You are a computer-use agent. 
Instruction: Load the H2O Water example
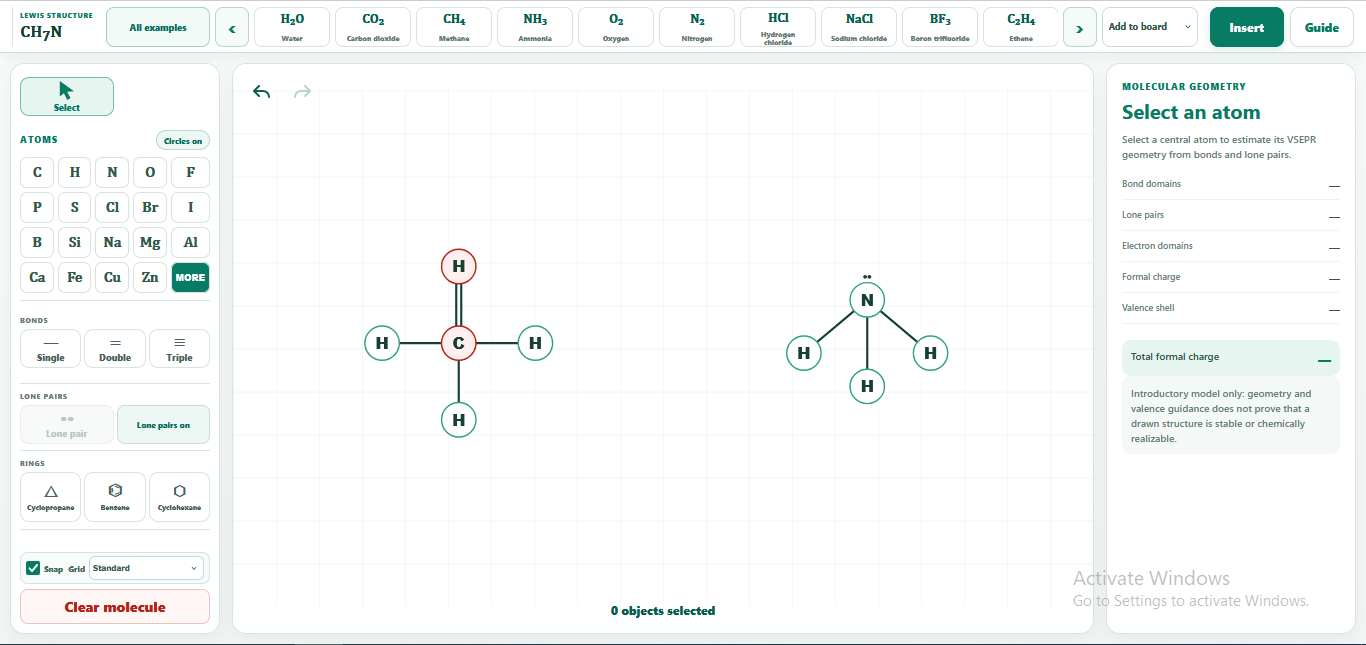pyautogui.click(x=292, y=27)
